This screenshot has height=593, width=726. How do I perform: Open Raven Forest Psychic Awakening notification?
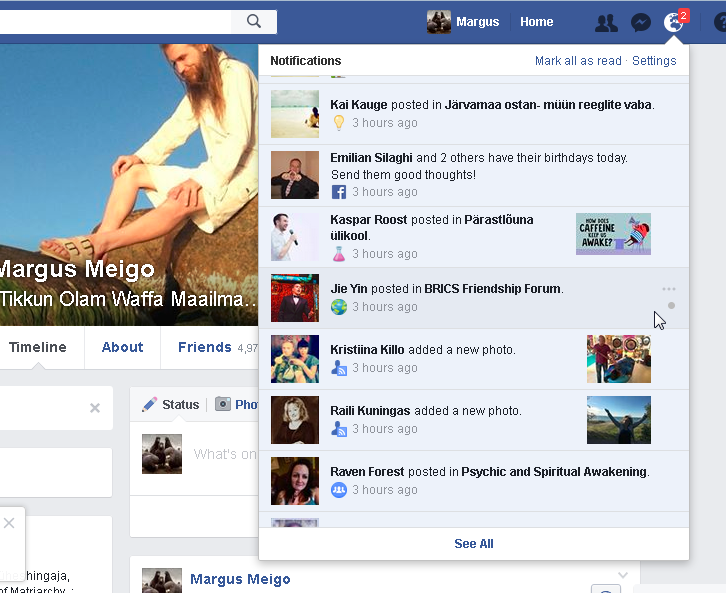(474, 481)
